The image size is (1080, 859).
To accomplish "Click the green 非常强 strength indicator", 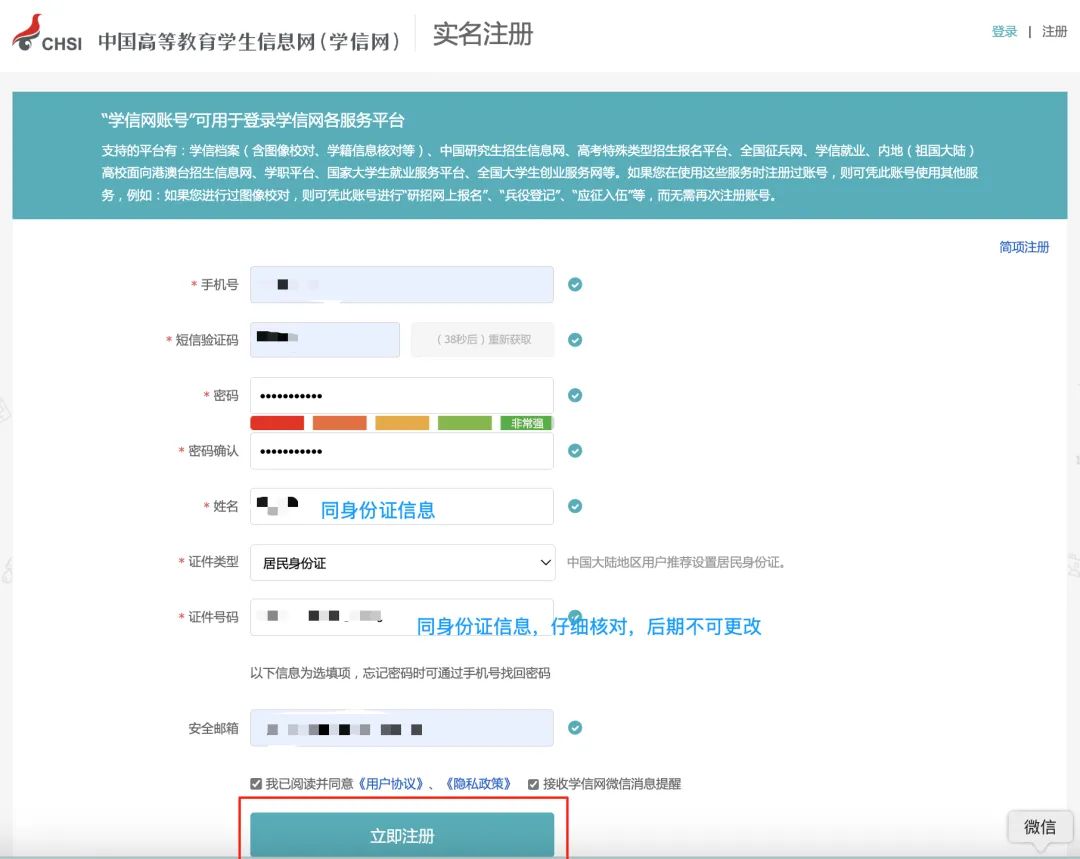I will pyautogui.click(x=527, y=423).
